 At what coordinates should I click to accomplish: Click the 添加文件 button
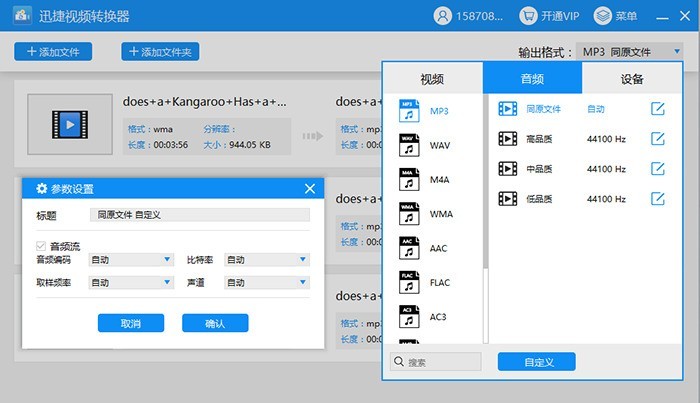click(x=53, y=51)
